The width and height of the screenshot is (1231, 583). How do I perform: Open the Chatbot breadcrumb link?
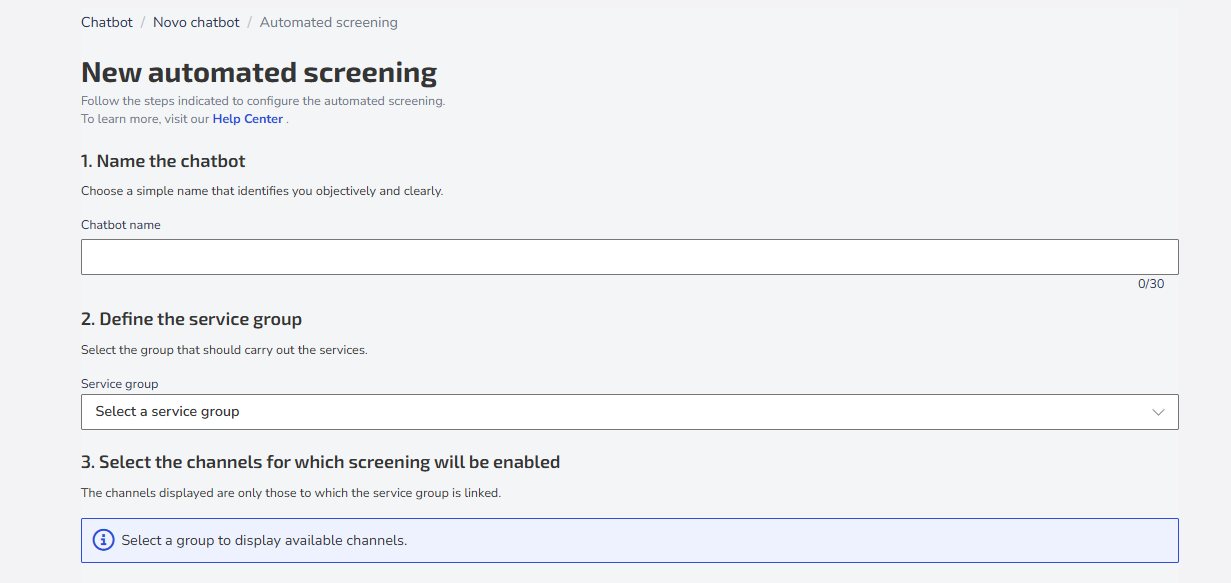(x=107, y=22)
